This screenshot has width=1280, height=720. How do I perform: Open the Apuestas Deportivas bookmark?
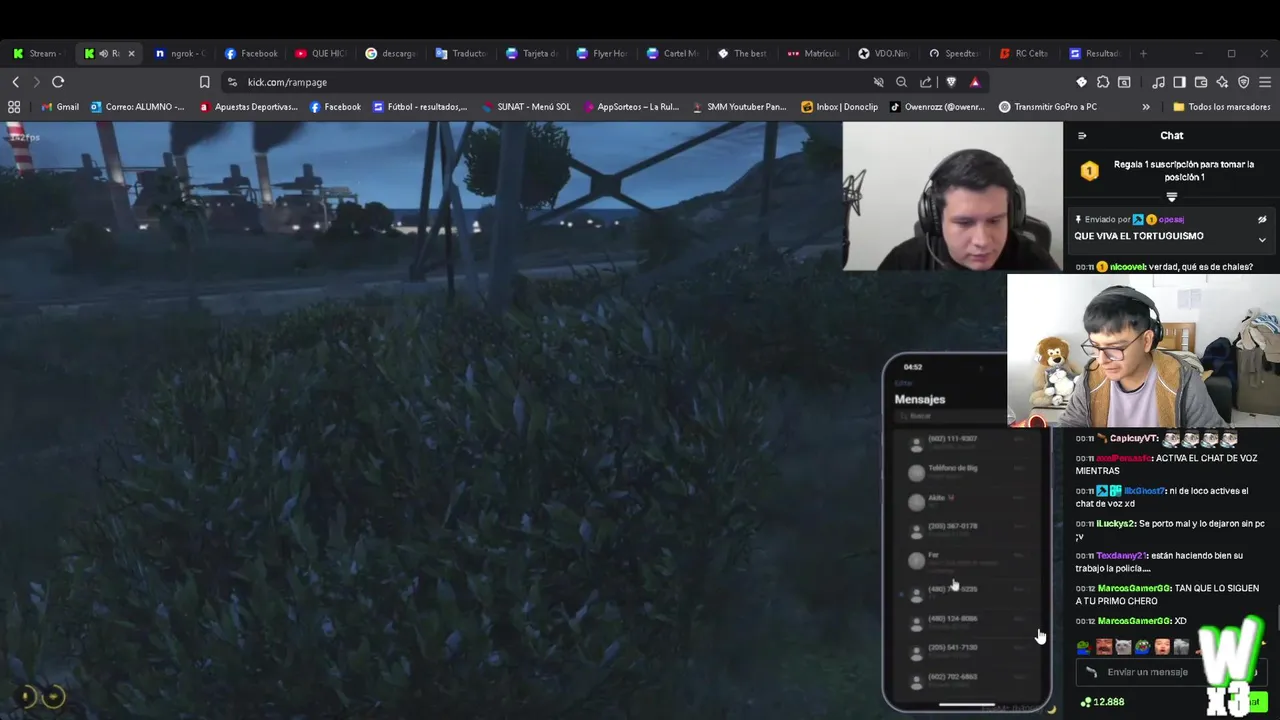pos(248,107)
